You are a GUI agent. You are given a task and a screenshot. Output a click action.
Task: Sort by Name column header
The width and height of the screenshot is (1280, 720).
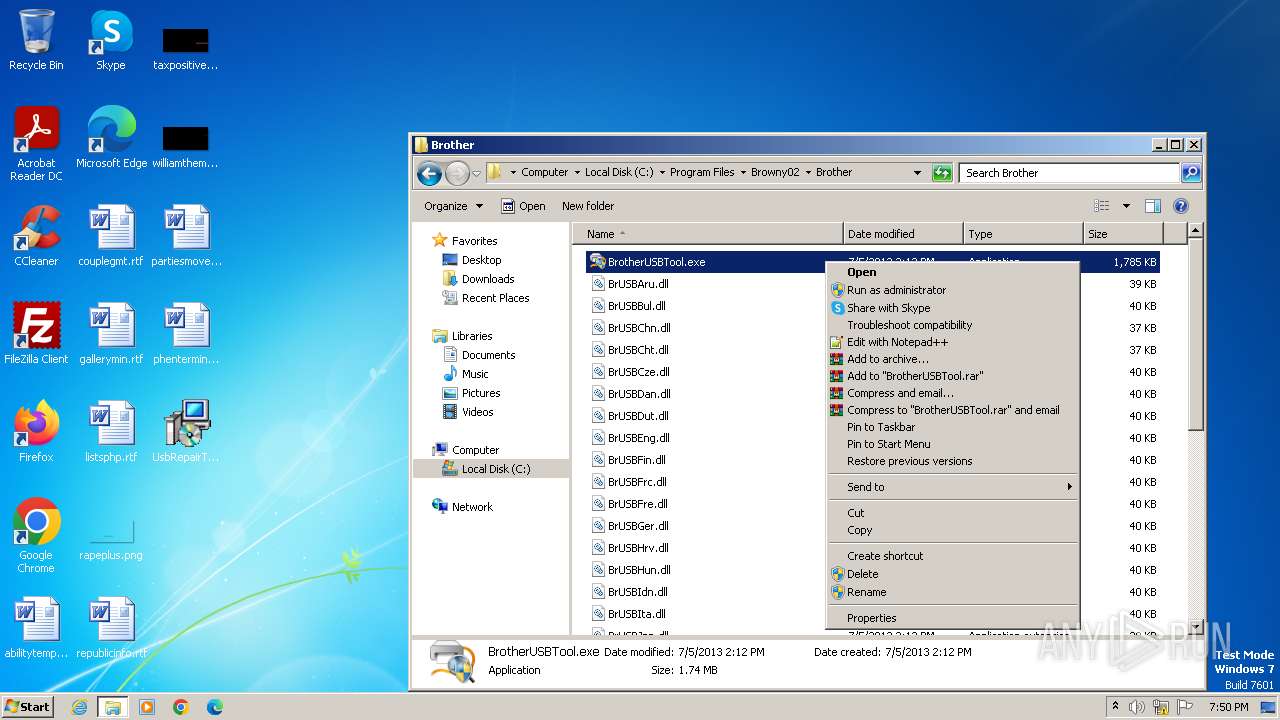tap(708, 234)
